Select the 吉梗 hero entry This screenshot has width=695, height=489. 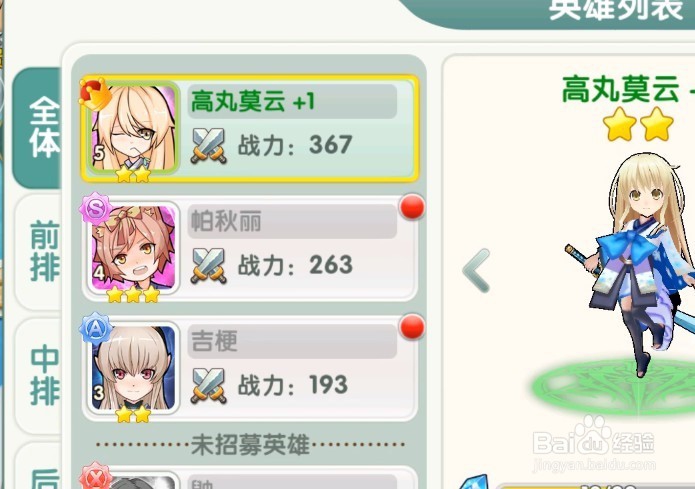(x=250, y=369)
